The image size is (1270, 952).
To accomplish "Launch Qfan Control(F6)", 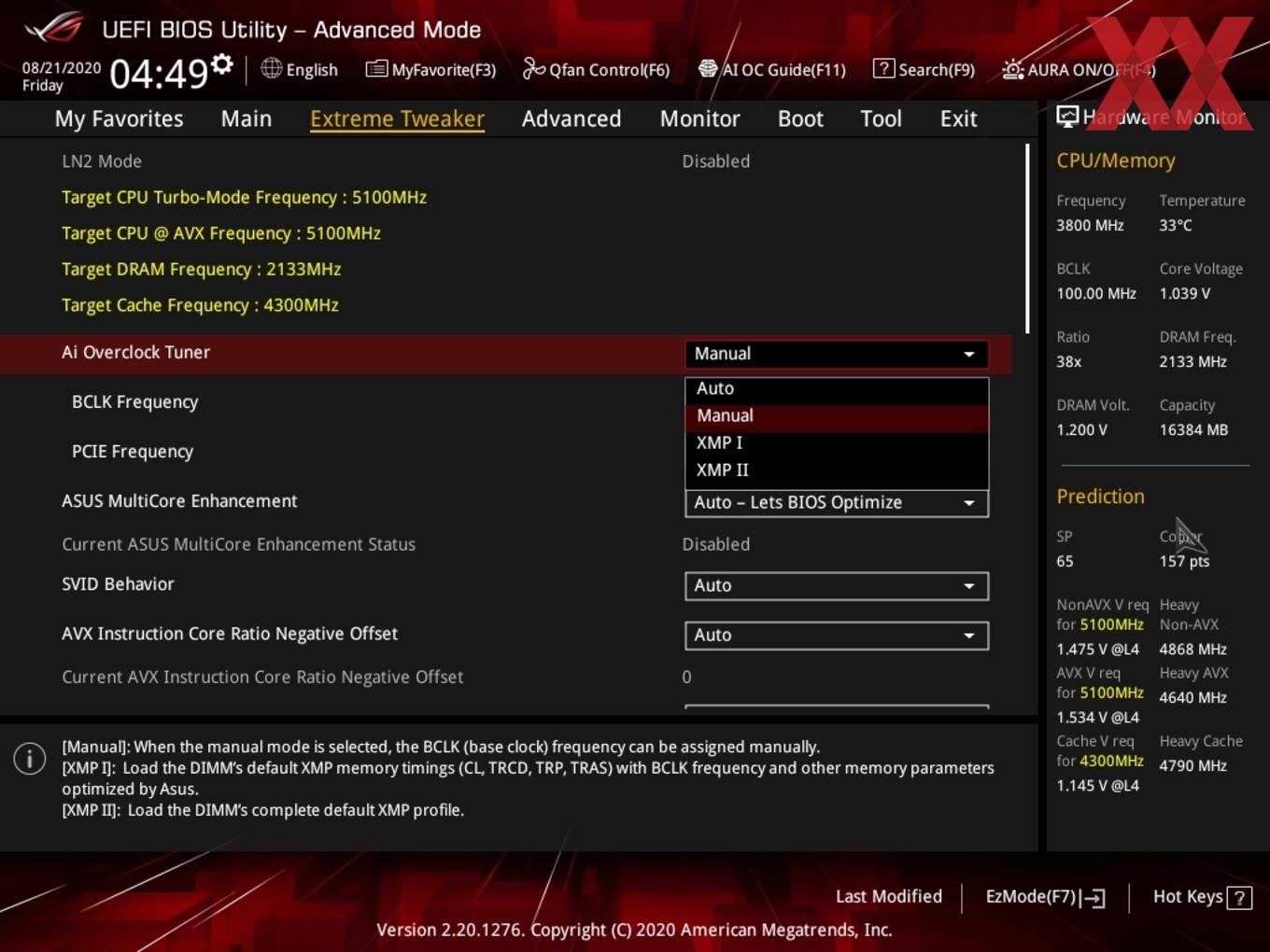I will click(596, 69).
